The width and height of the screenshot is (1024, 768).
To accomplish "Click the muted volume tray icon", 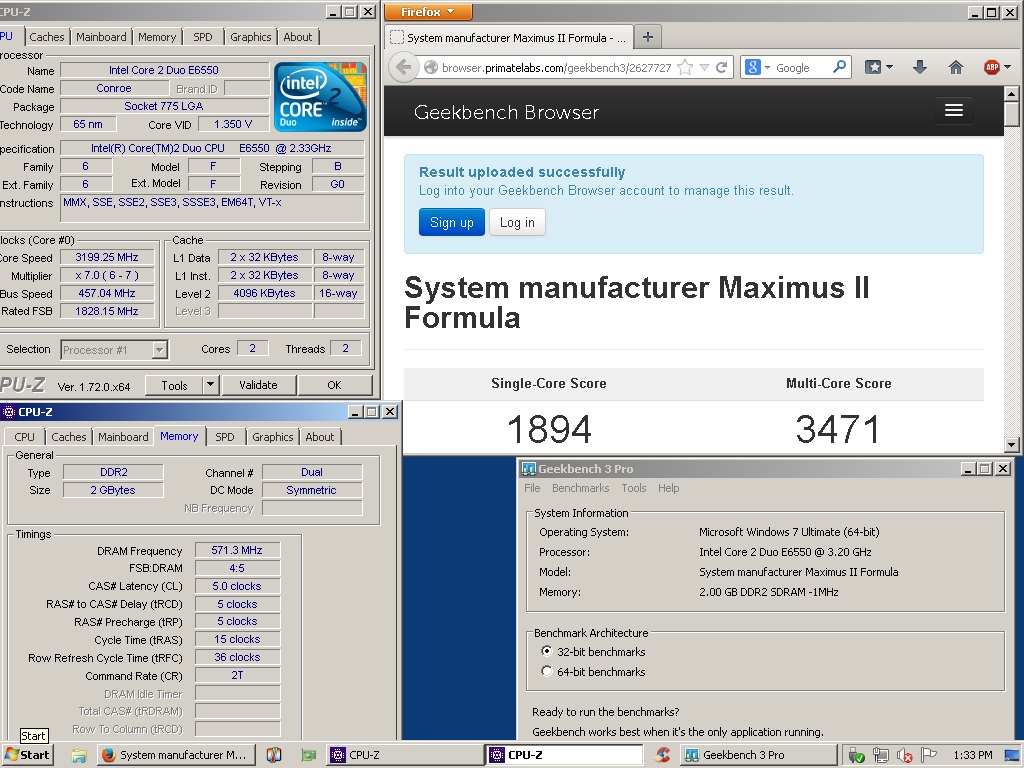I will [904, 756].
